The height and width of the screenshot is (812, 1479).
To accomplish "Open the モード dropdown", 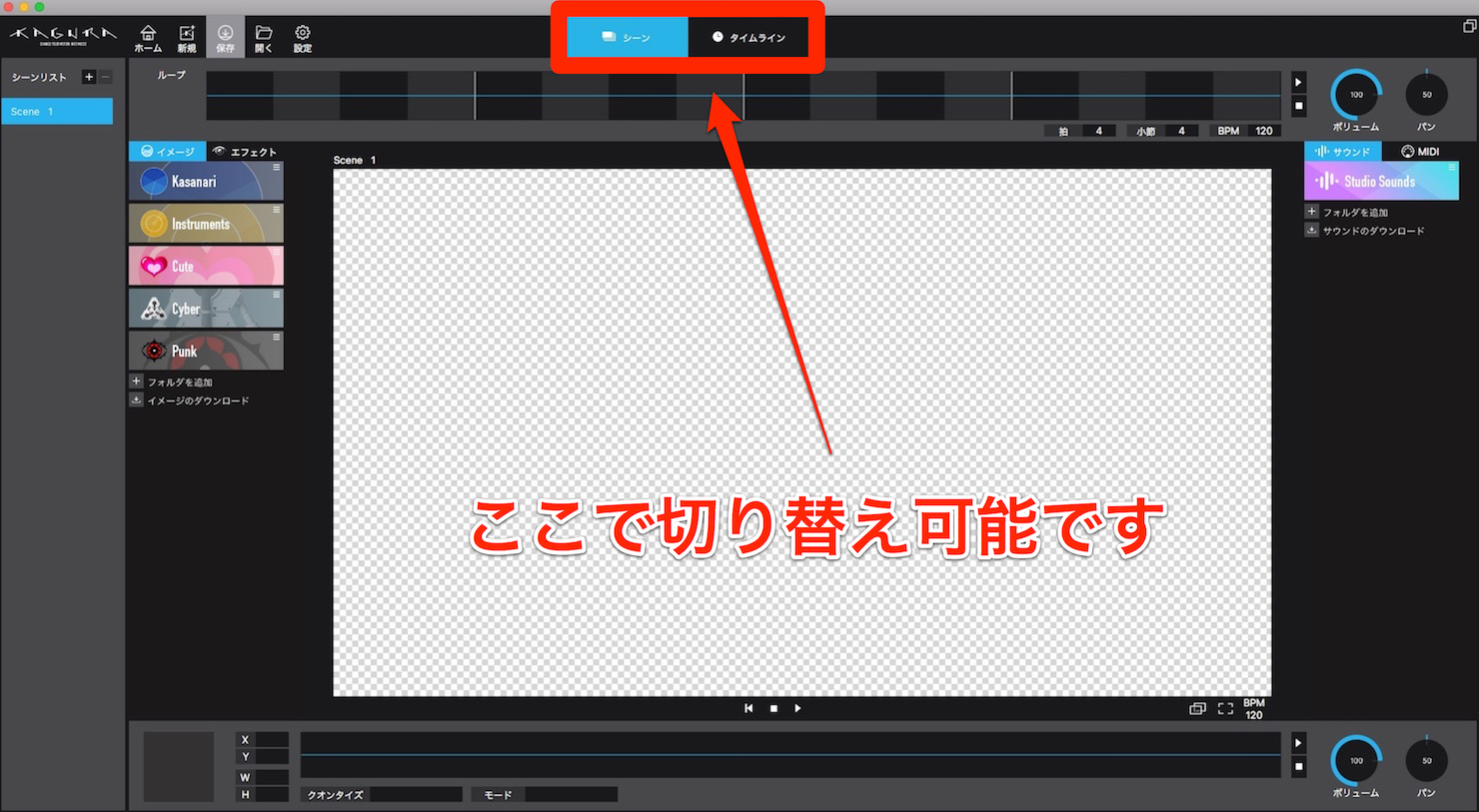I will 571,795.
